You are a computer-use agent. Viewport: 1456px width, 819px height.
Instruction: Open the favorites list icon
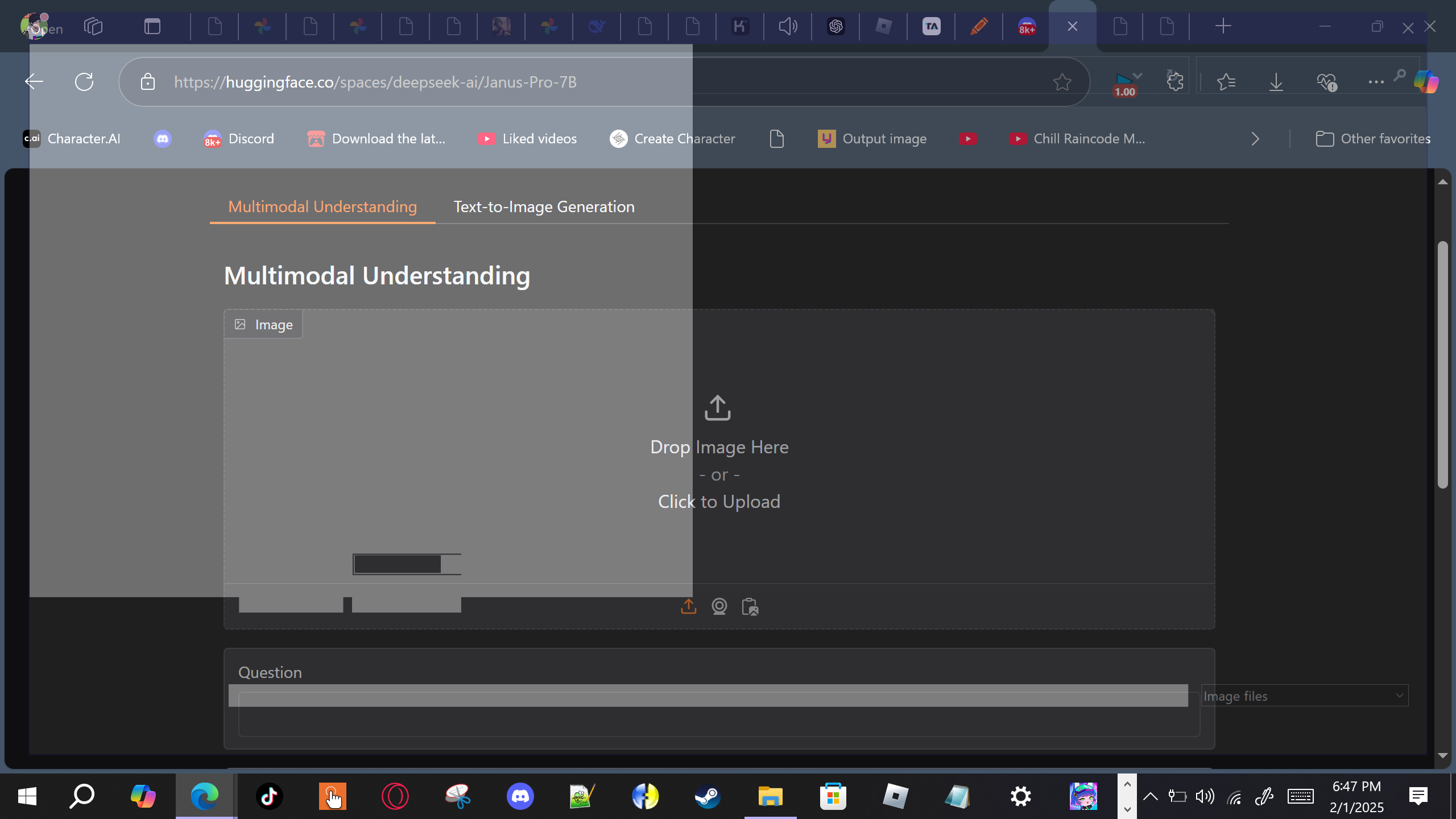1226,82
